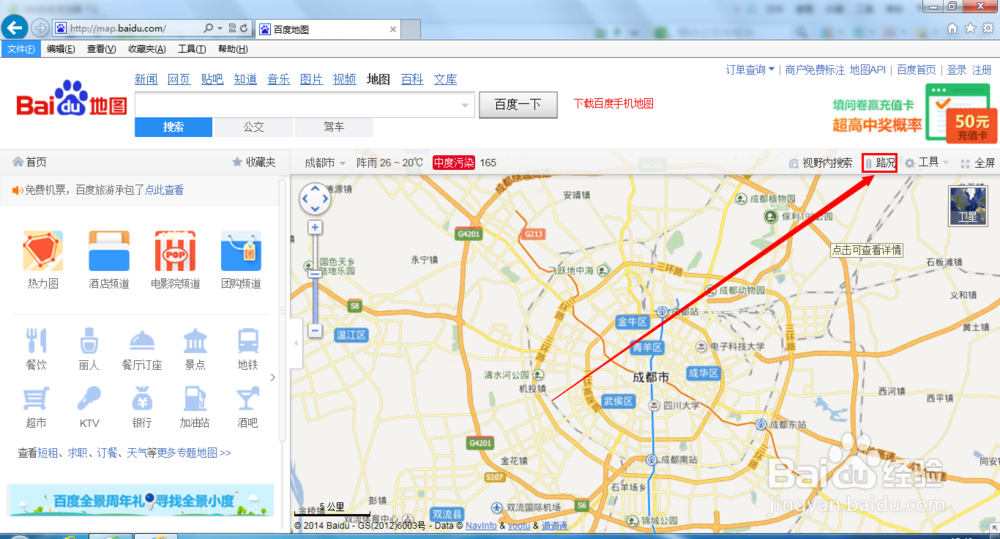Viewport: 1000px width, 539px height.
Task: Switch to 卫星 satellite view thumbnail
Action: coord(967,205)
